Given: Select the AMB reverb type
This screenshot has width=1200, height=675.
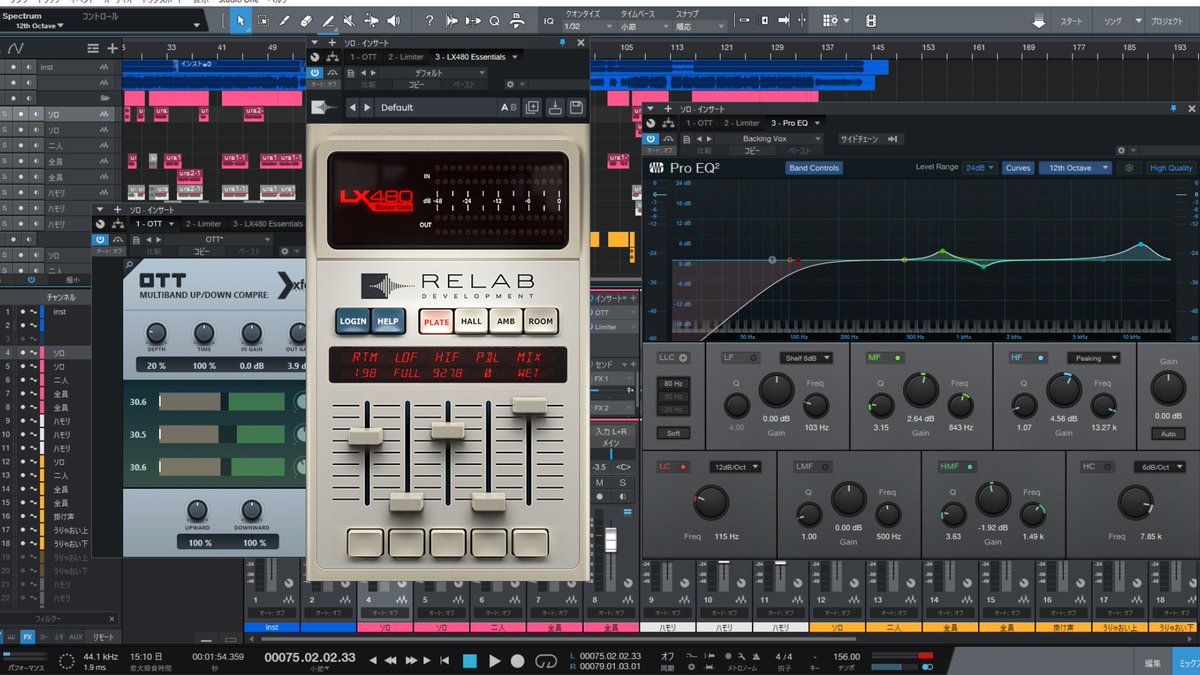Looking at the screenshot, I should (x=506, y=321).
